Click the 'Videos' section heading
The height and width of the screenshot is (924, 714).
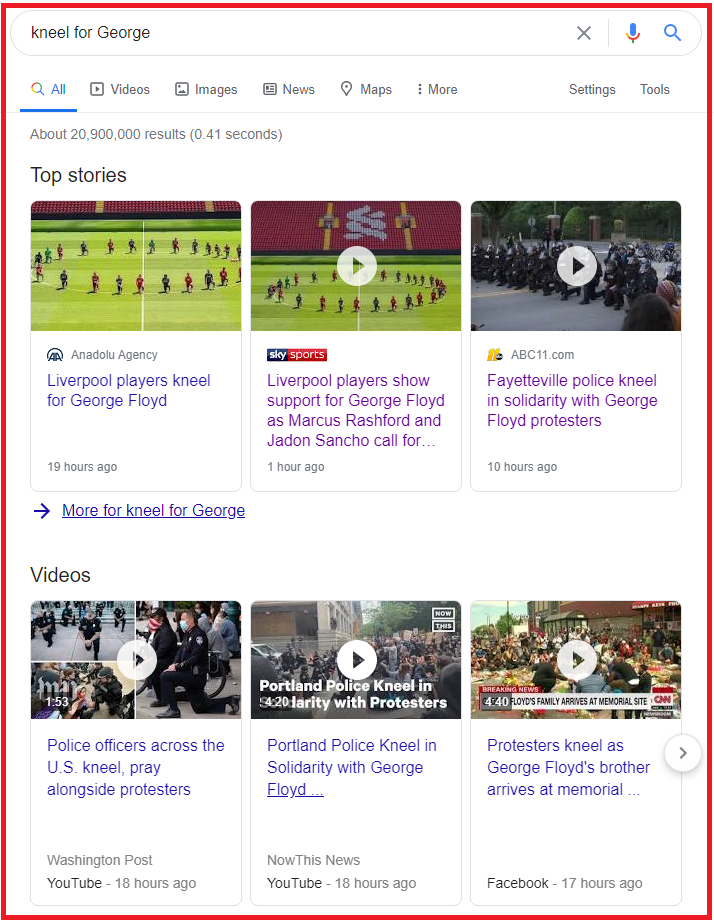(x=60, y=575)
